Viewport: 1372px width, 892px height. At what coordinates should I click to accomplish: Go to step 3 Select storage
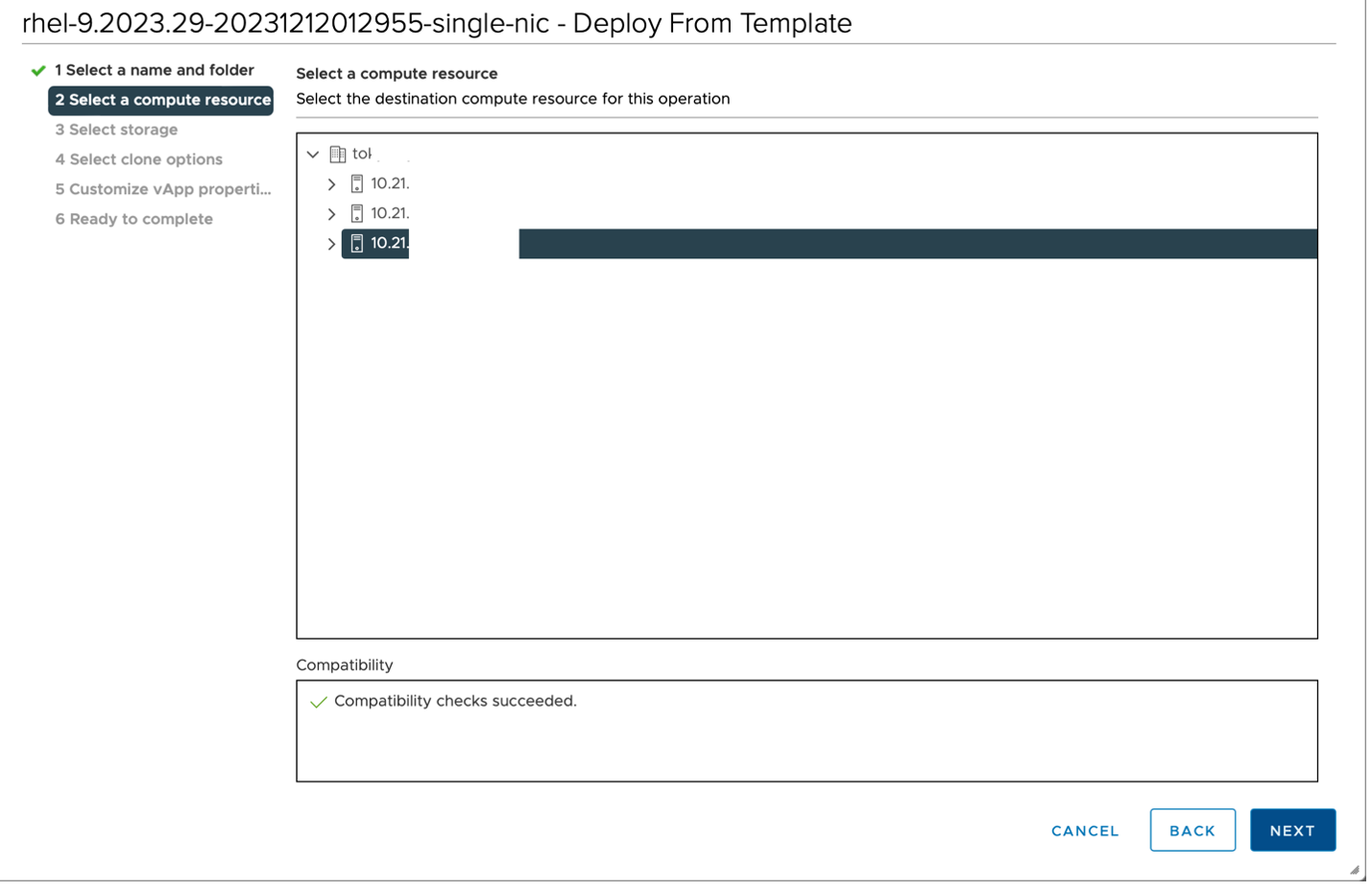click(x=116, y=130)
